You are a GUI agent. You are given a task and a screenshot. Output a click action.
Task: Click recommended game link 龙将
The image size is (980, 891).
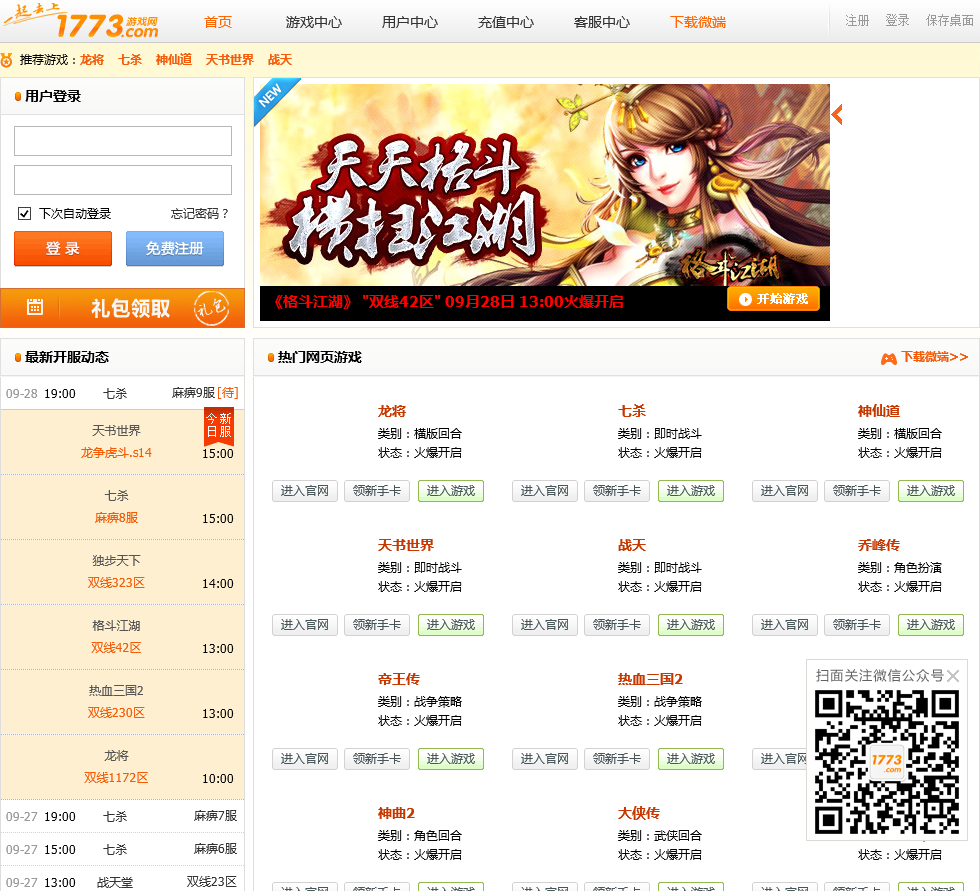tap(92, 60)
